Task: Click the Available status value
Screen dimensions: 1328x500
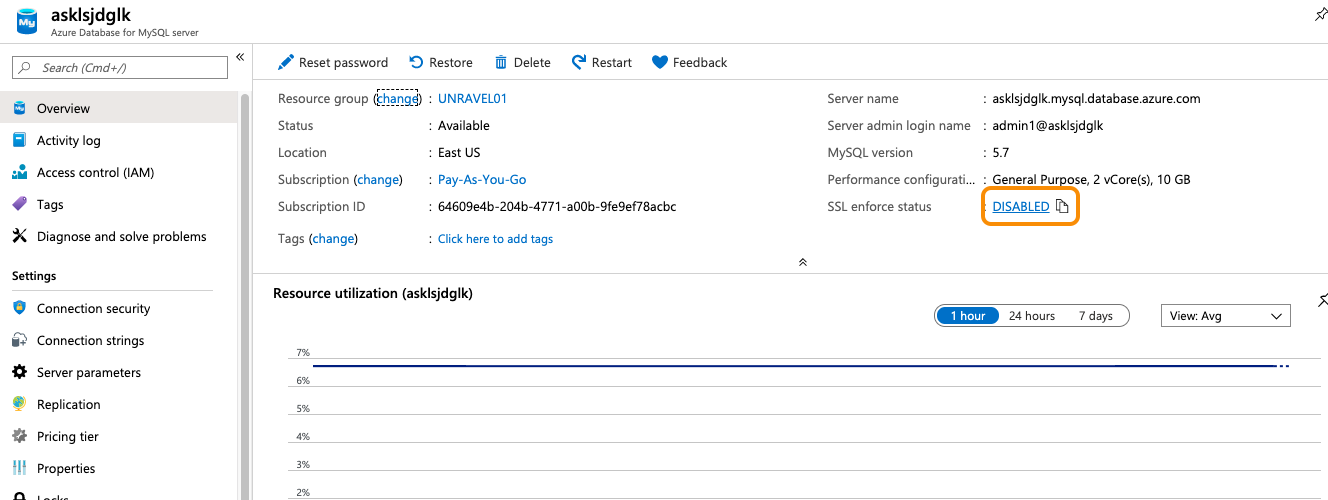Action: (x=464, y=126)
